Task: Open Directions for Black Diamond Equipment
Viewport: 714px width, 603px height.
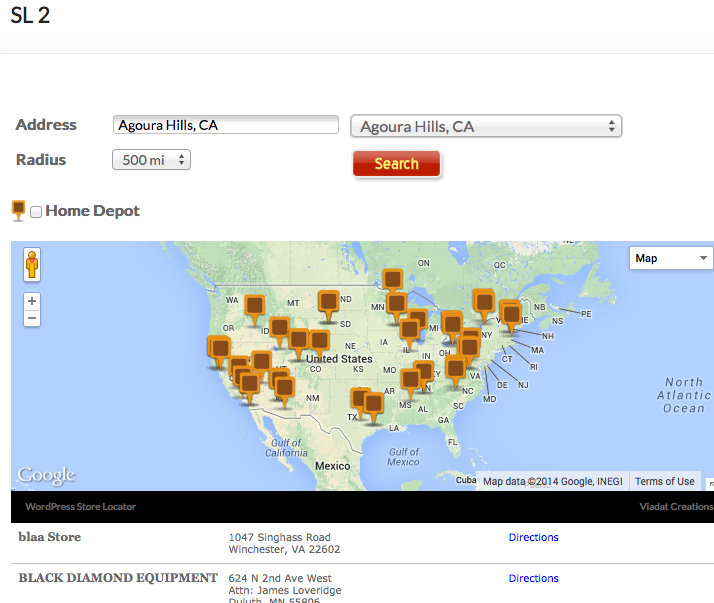Action: 533,578
